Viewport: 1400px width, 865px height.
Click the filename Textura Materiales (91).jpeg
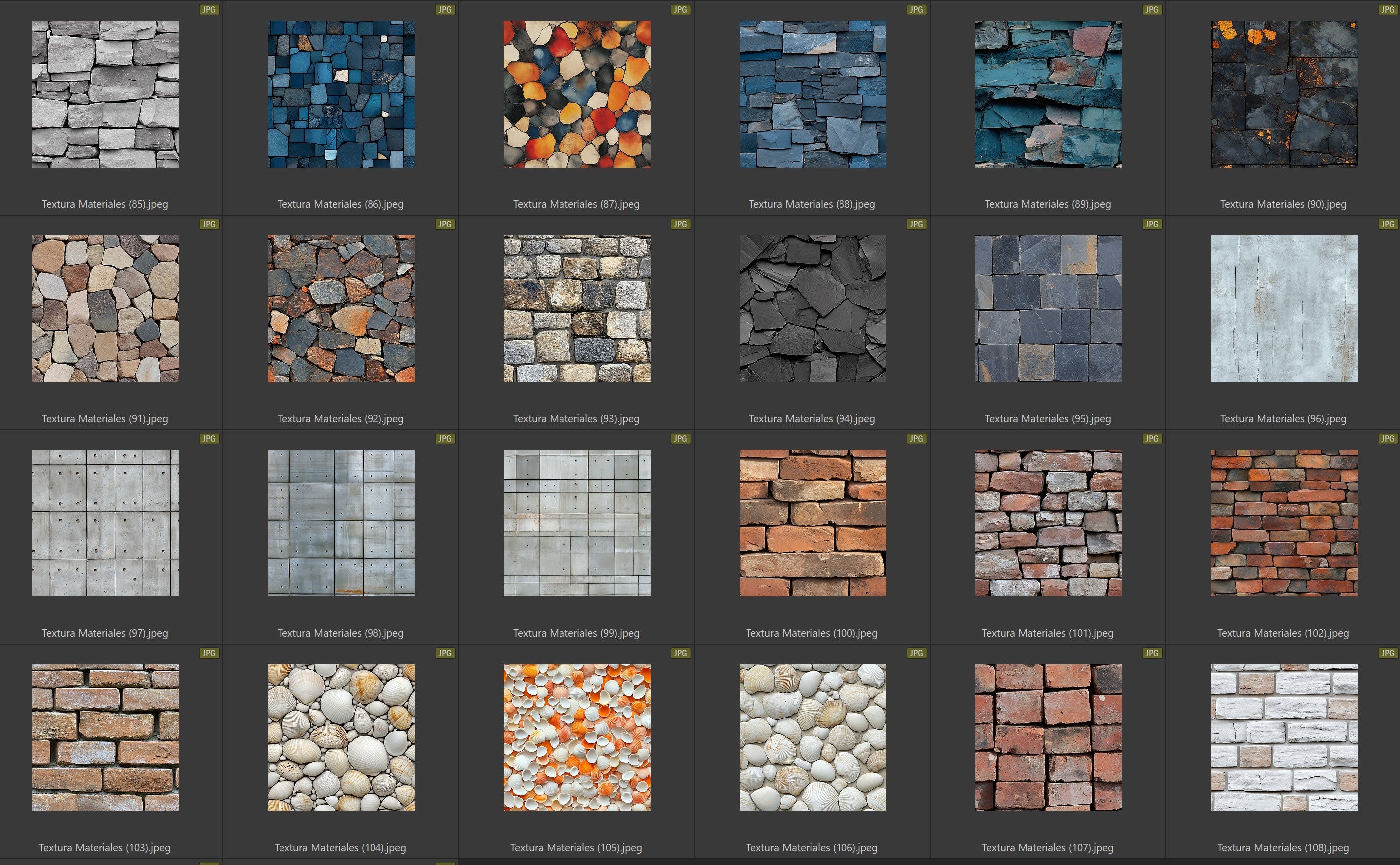[104, 419]
